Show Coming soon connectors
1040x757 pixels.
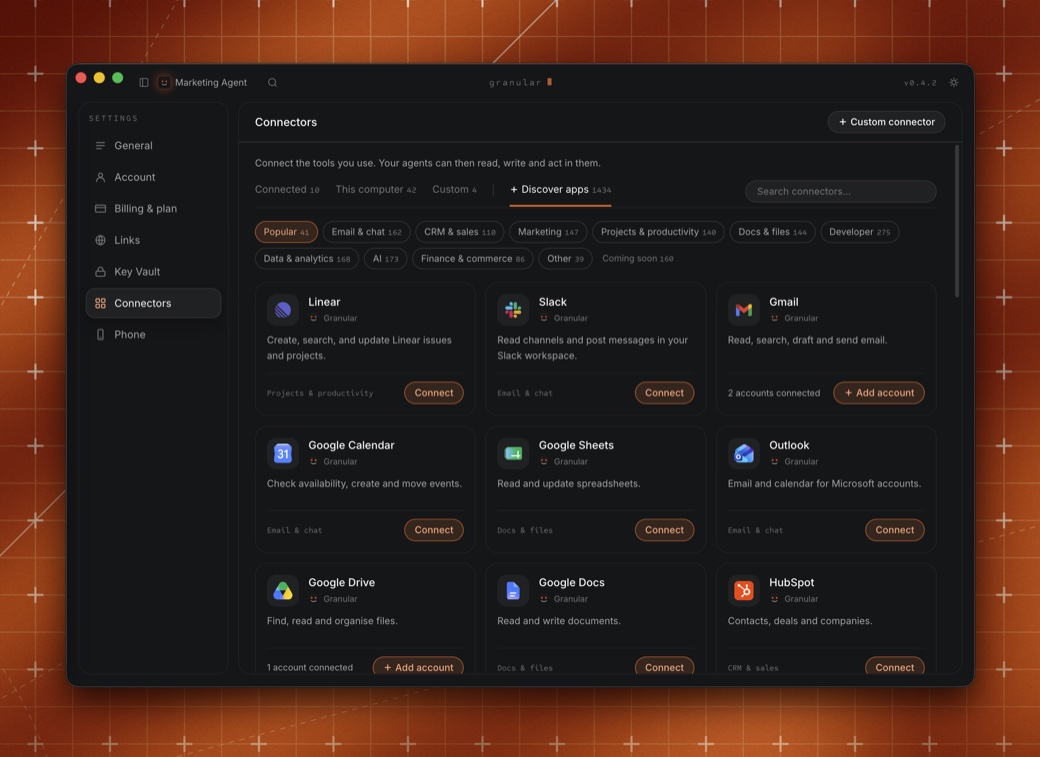point(637,259)
